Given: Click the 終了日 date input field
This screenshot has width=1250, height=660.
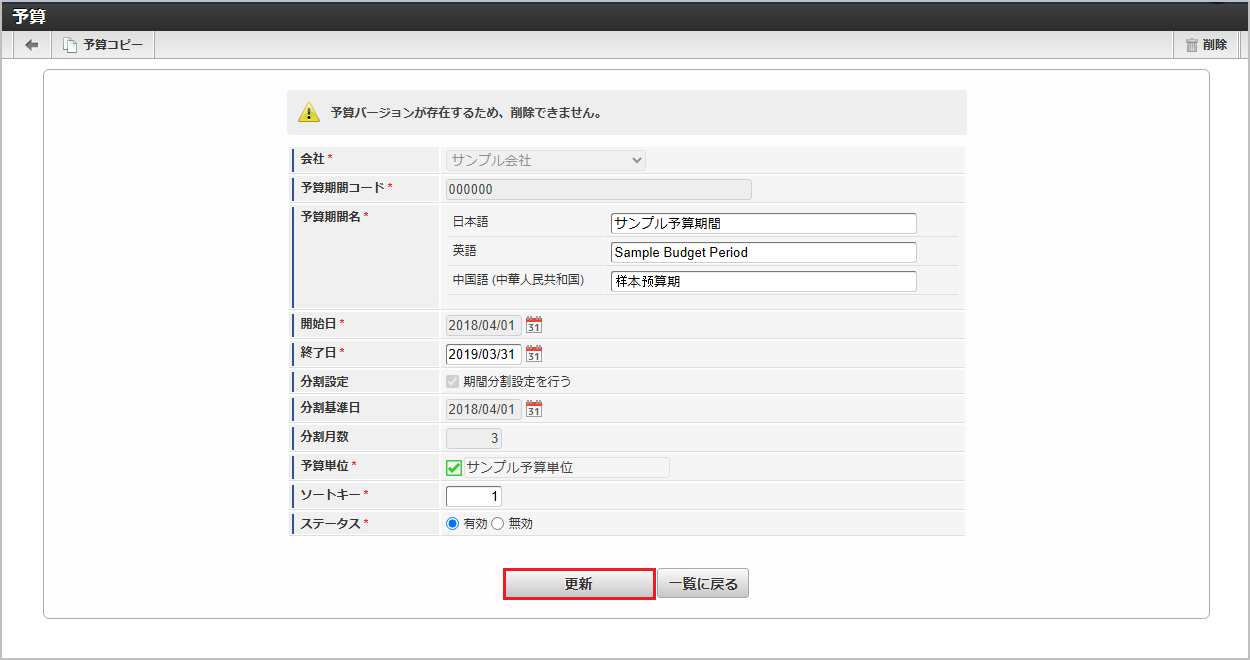Looking at the screenshot, I should click(483, 353).
